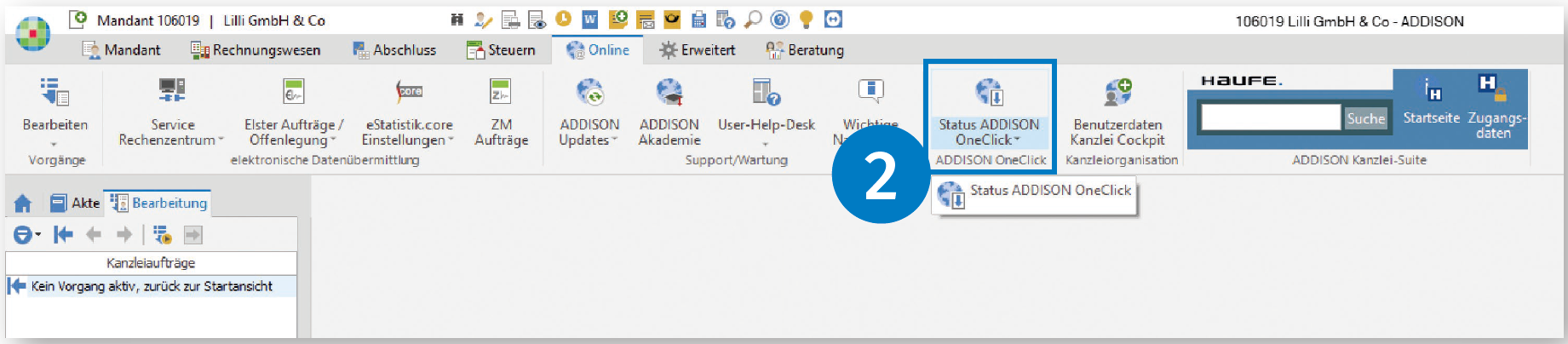1568x344 pixels.
Task: Switch to the Abschluss ribbon tab
Action: (394, 50)
